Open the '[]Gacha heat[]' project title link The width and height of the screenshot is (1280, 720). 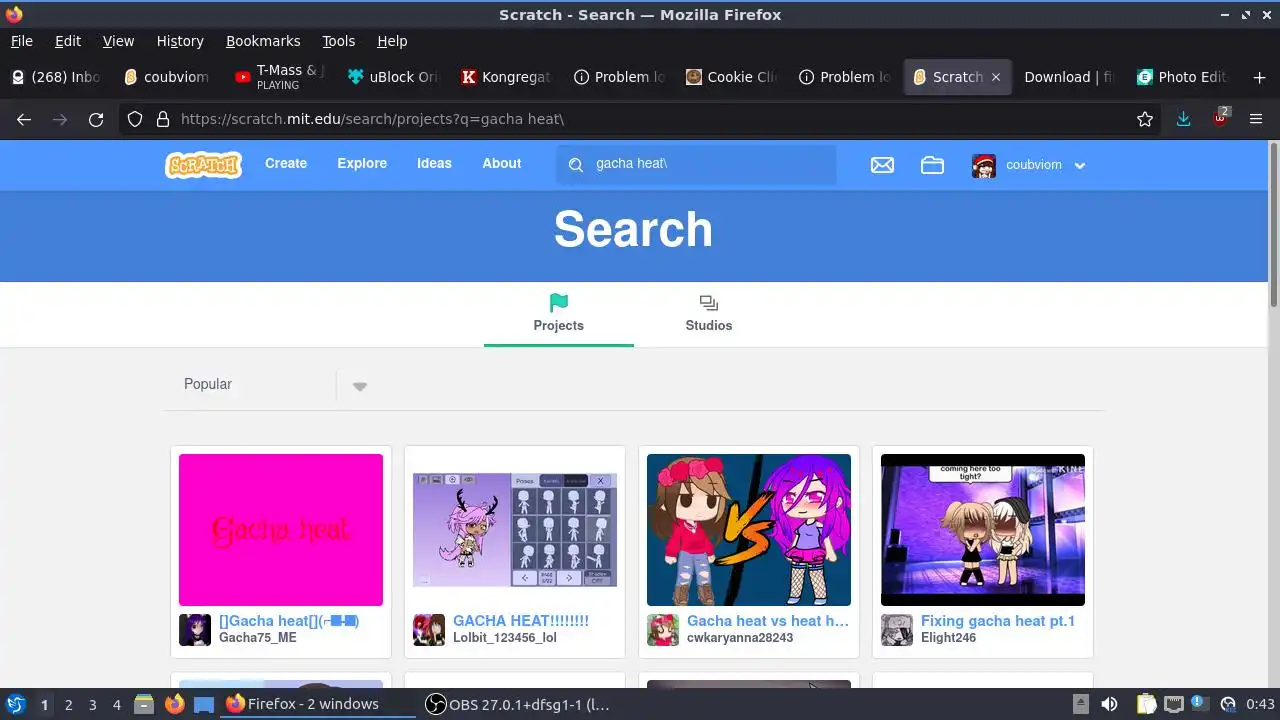289,621
